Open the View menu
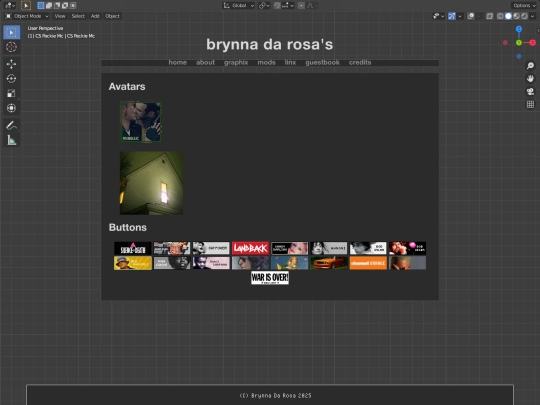This screenshot has width=540, height=405. tap(60, 16)
